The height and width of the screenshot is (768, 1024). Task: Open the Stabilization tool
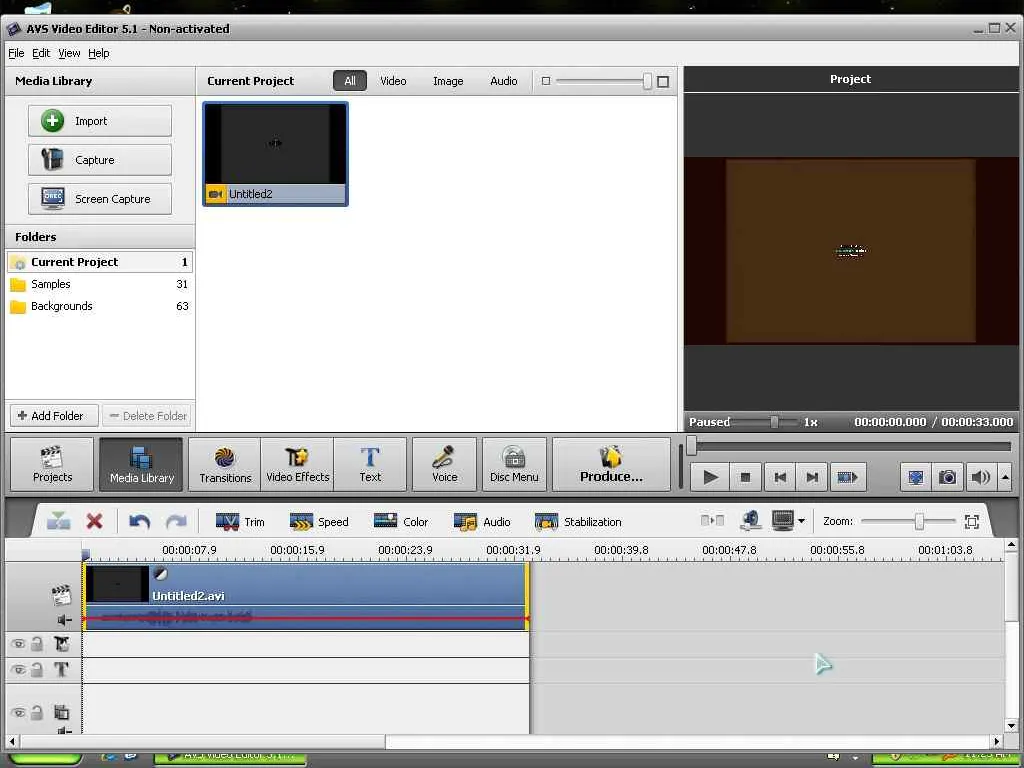(x=578, y=522)
